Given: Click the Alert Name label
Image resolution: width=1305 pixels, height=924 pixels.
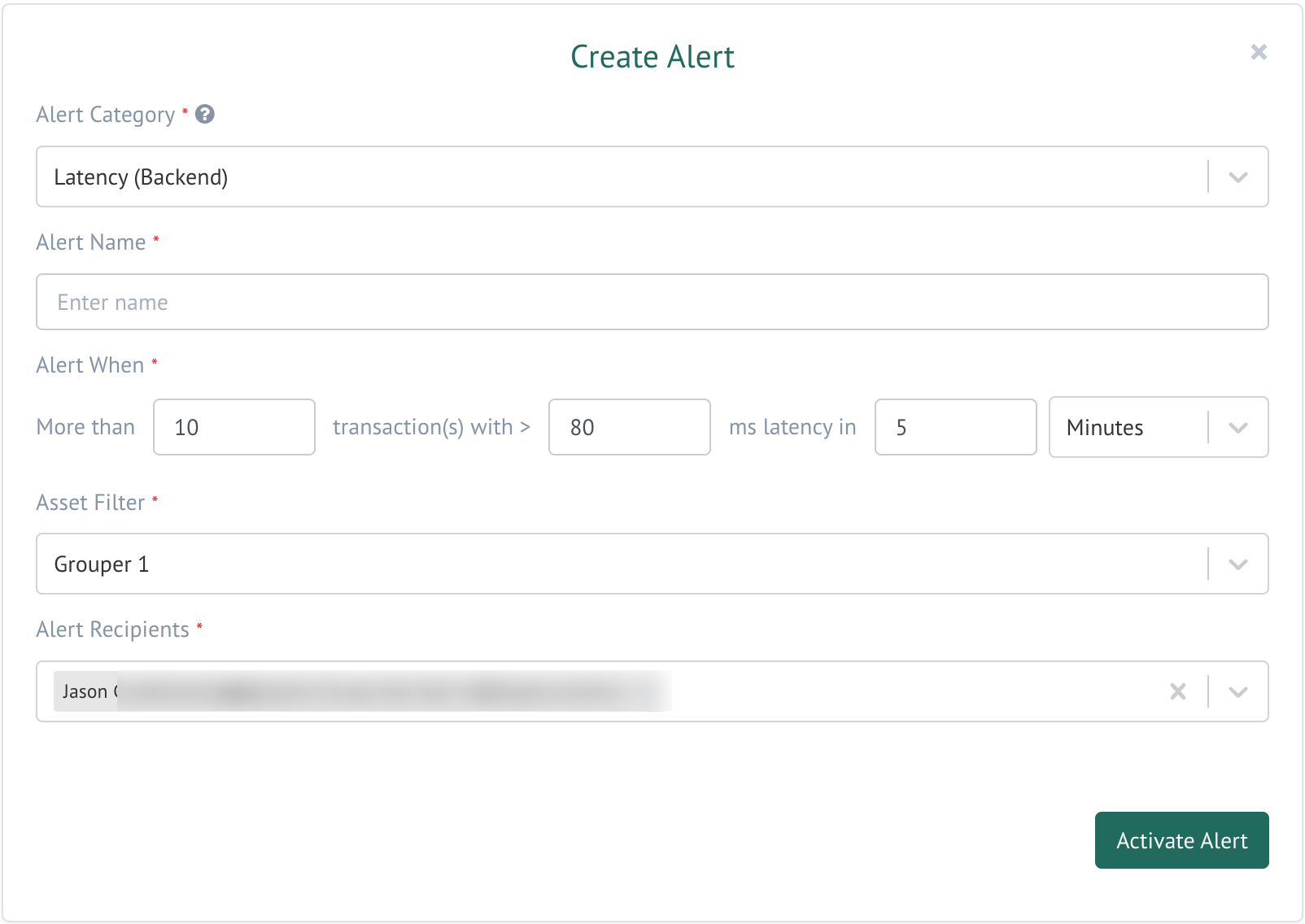Looking at the screenshot, I should (x=91, y=242).
